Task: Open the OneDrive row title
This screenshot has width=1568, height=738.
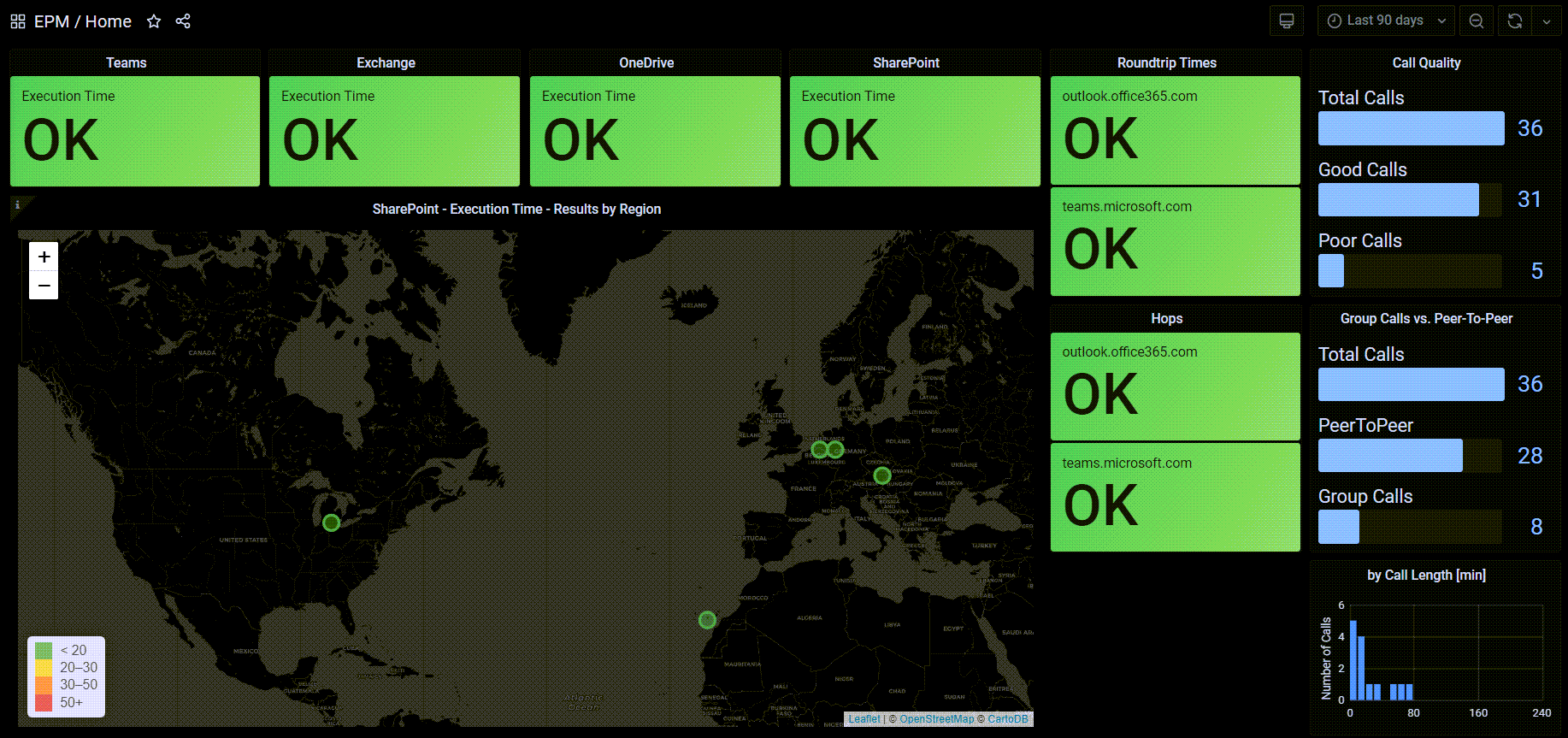Action: click(646, 62)
